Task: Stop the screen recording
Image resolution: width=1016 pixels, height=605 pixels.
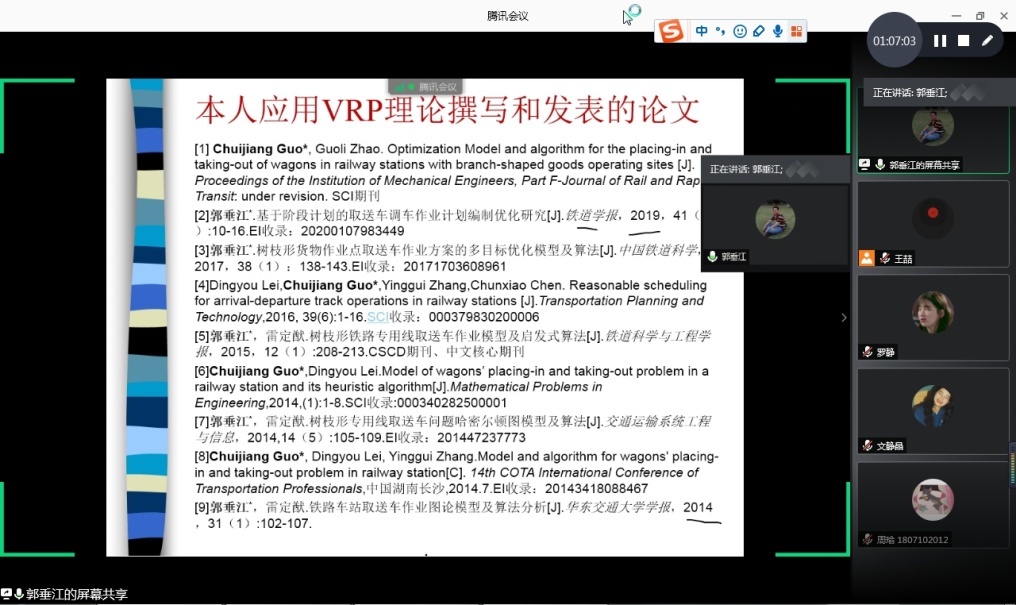Action: coord(964,41)
